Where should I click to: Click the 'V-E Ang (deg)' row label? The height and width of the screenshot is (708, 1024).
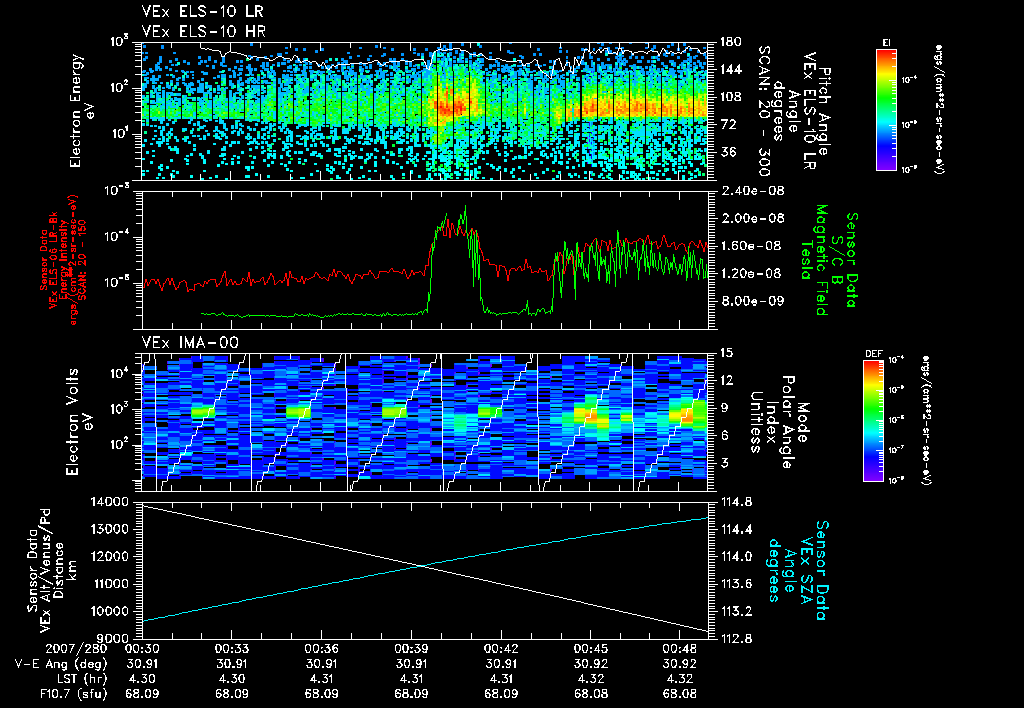(61, 664)
